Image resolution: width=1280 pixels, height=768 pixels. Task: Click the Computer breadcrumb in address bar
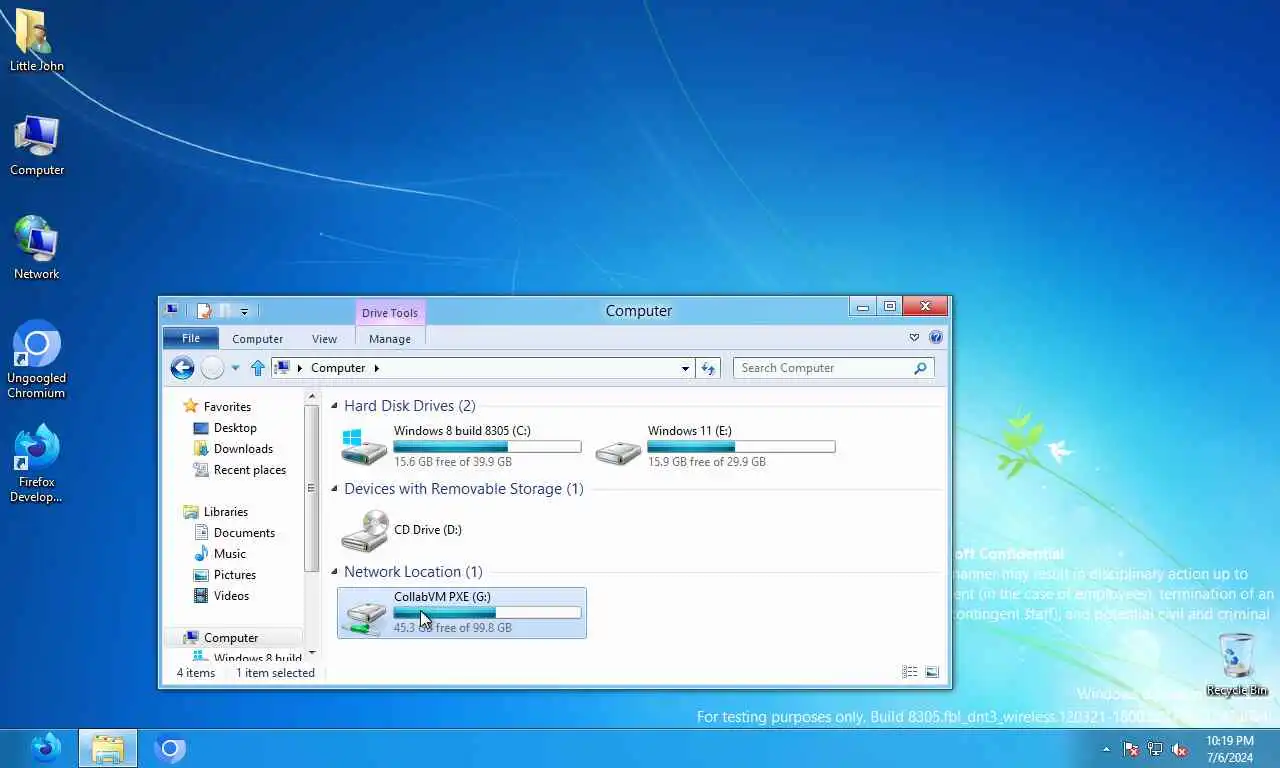pyautogui.click(x=338, y=368)
